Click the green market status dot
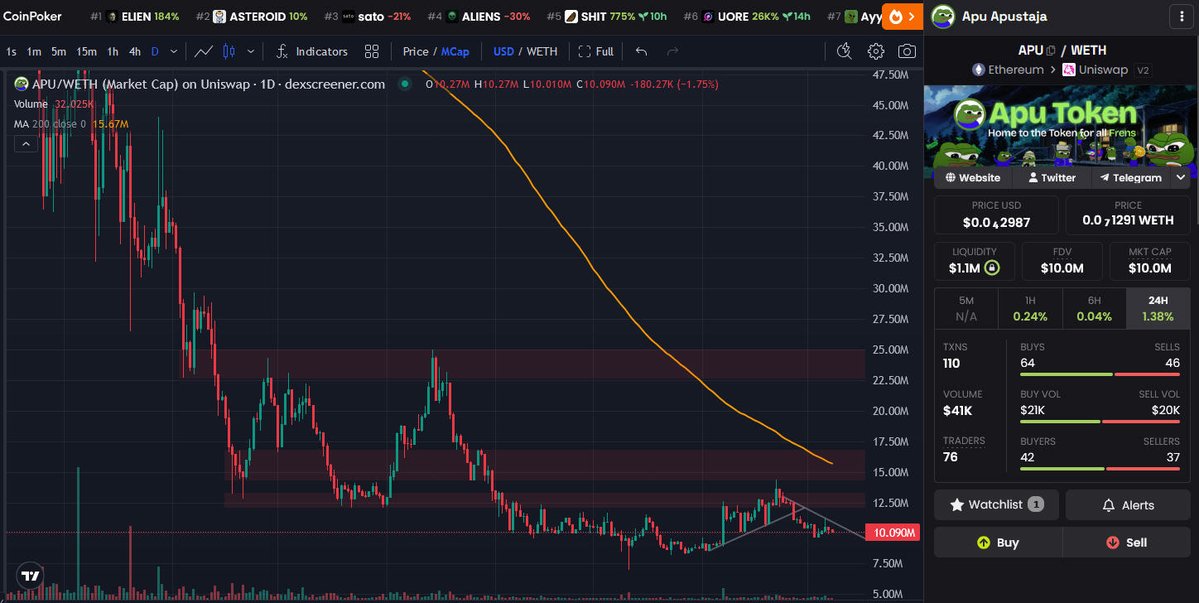1199x603 pixels. click(405, 84)
